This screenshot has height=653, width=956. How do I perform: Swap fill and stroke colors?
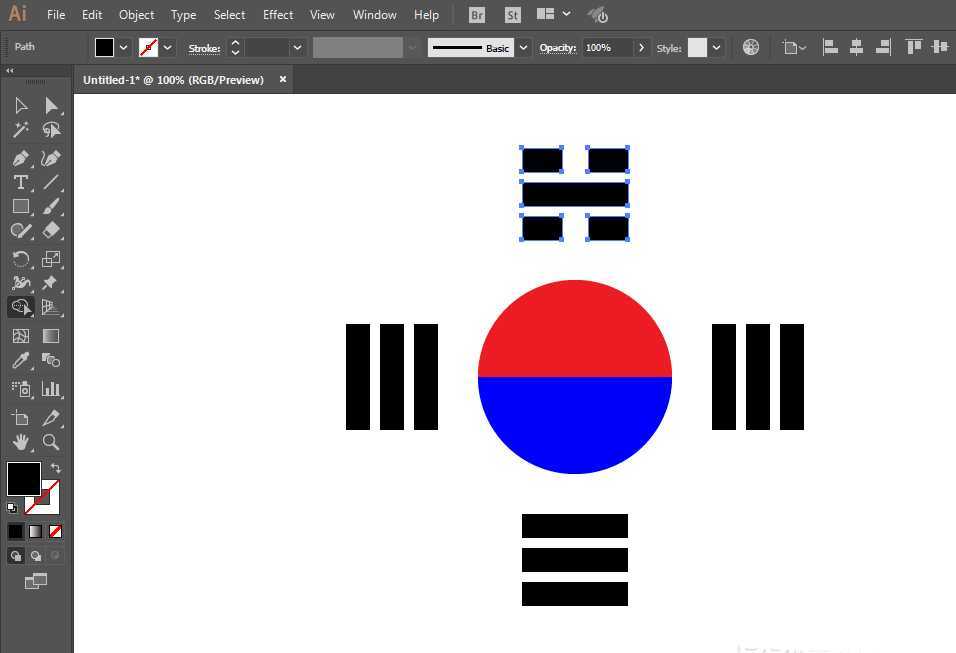56,468
